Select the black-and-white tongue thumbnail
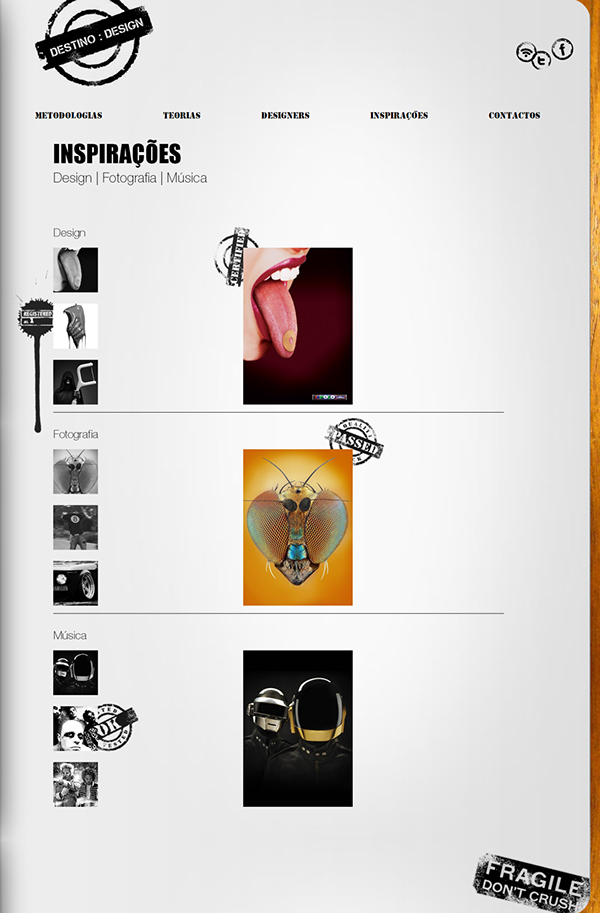This screenshot has width=600, height=913. (76, 270)
